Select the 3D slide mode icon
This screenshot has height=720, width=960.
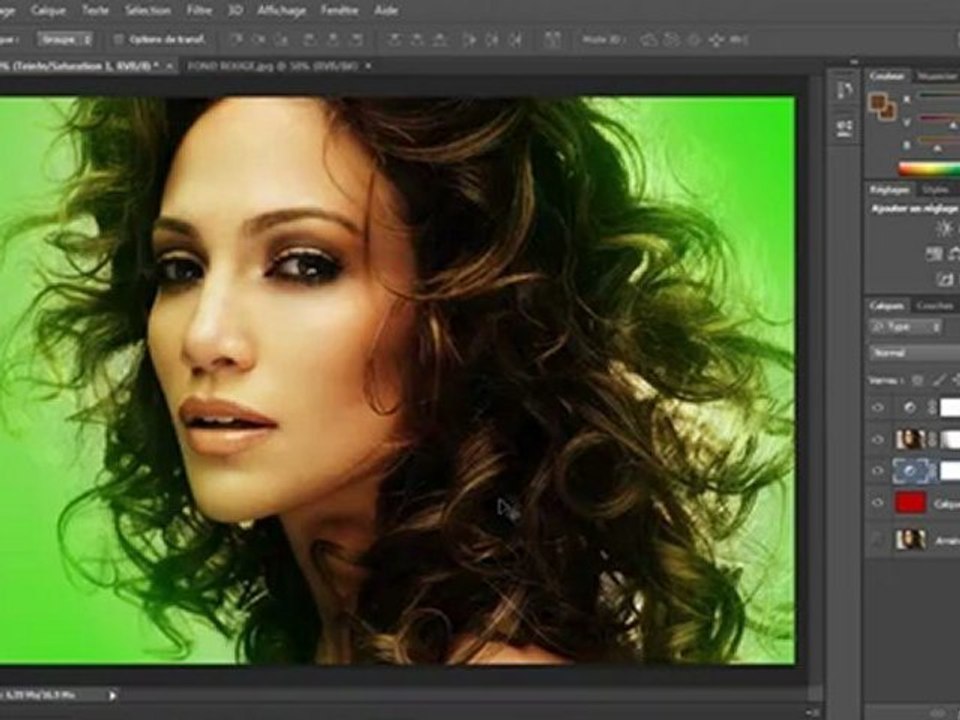pos(716,40)
